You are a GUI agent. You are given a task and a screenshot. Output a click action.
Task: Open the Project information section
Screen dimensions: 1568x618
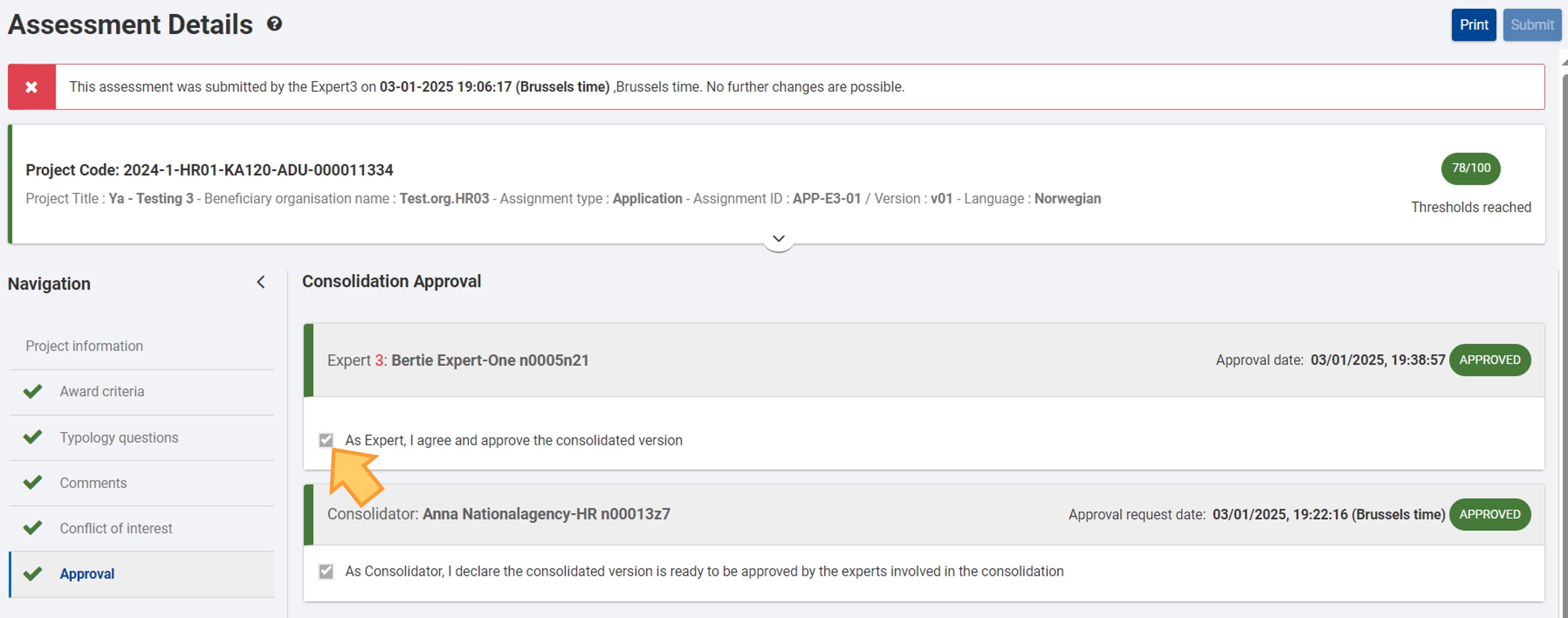coord(84,346)
